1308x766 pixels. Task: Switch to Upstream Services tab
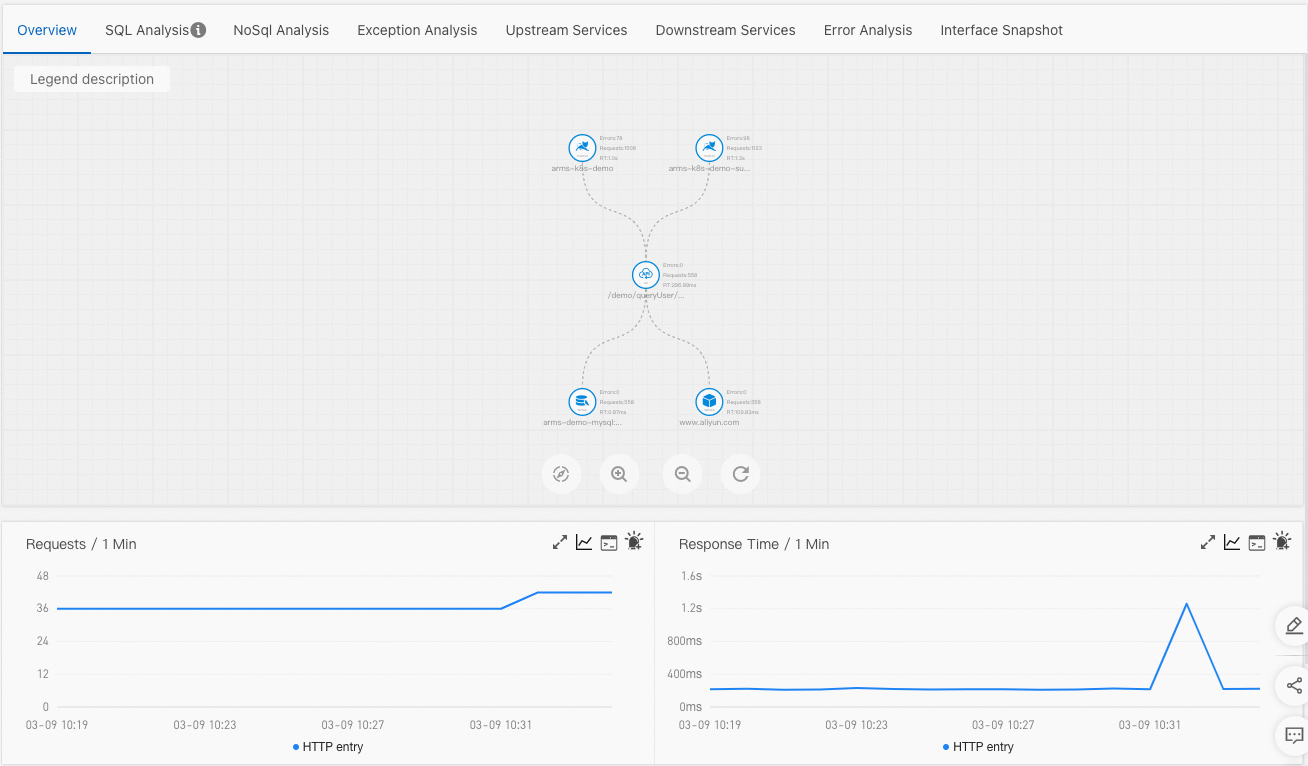pos(566,30)
